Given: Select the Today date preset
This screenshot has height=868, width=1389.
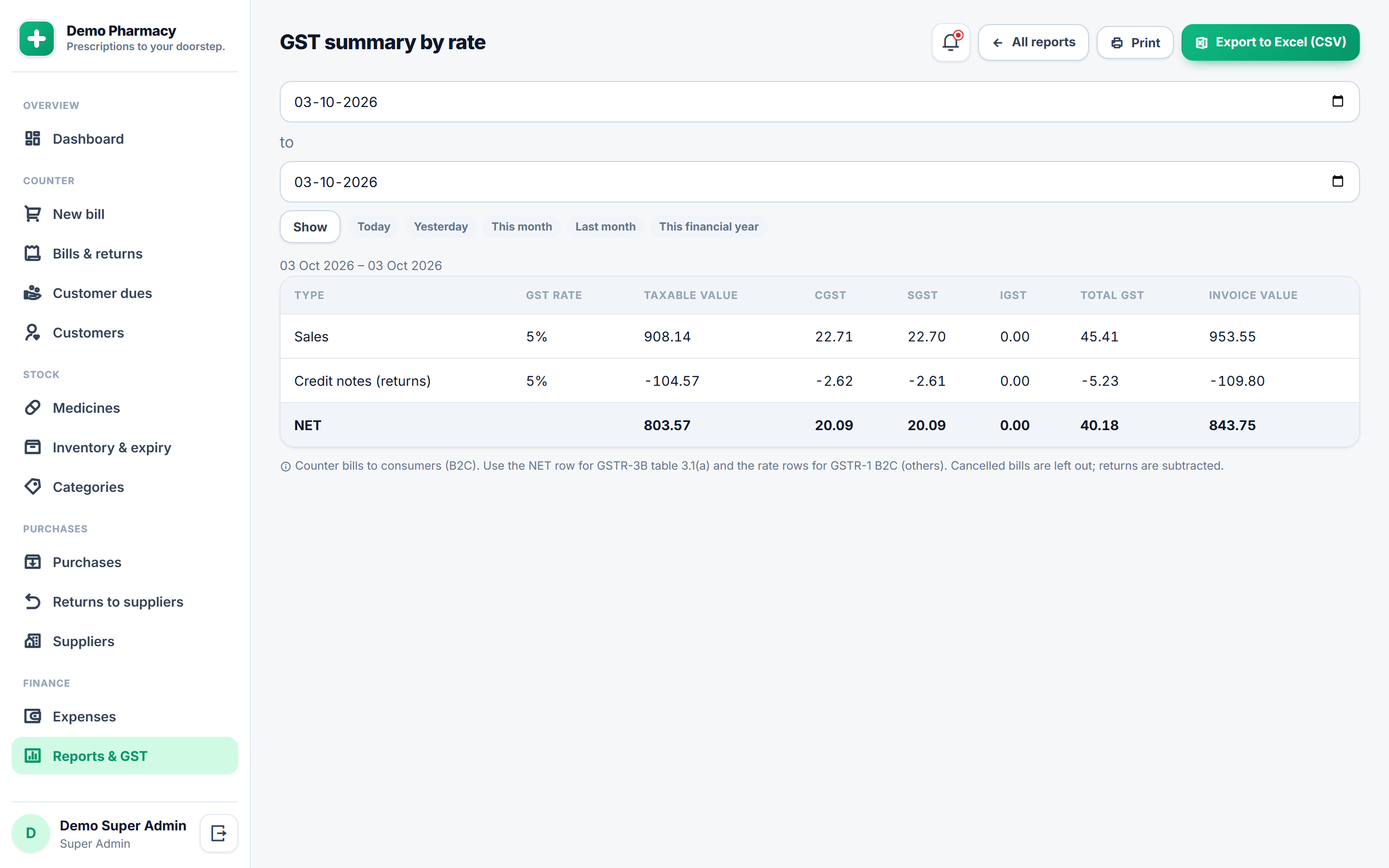Looking at the screenshot, I should [374, 227].
